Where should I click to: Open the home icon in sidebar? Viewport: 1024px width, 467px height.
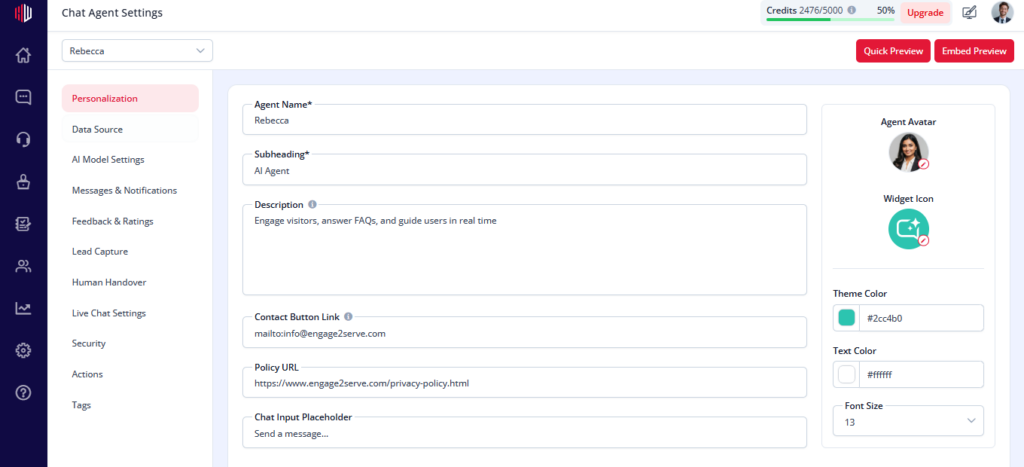[x=24, y=56]
